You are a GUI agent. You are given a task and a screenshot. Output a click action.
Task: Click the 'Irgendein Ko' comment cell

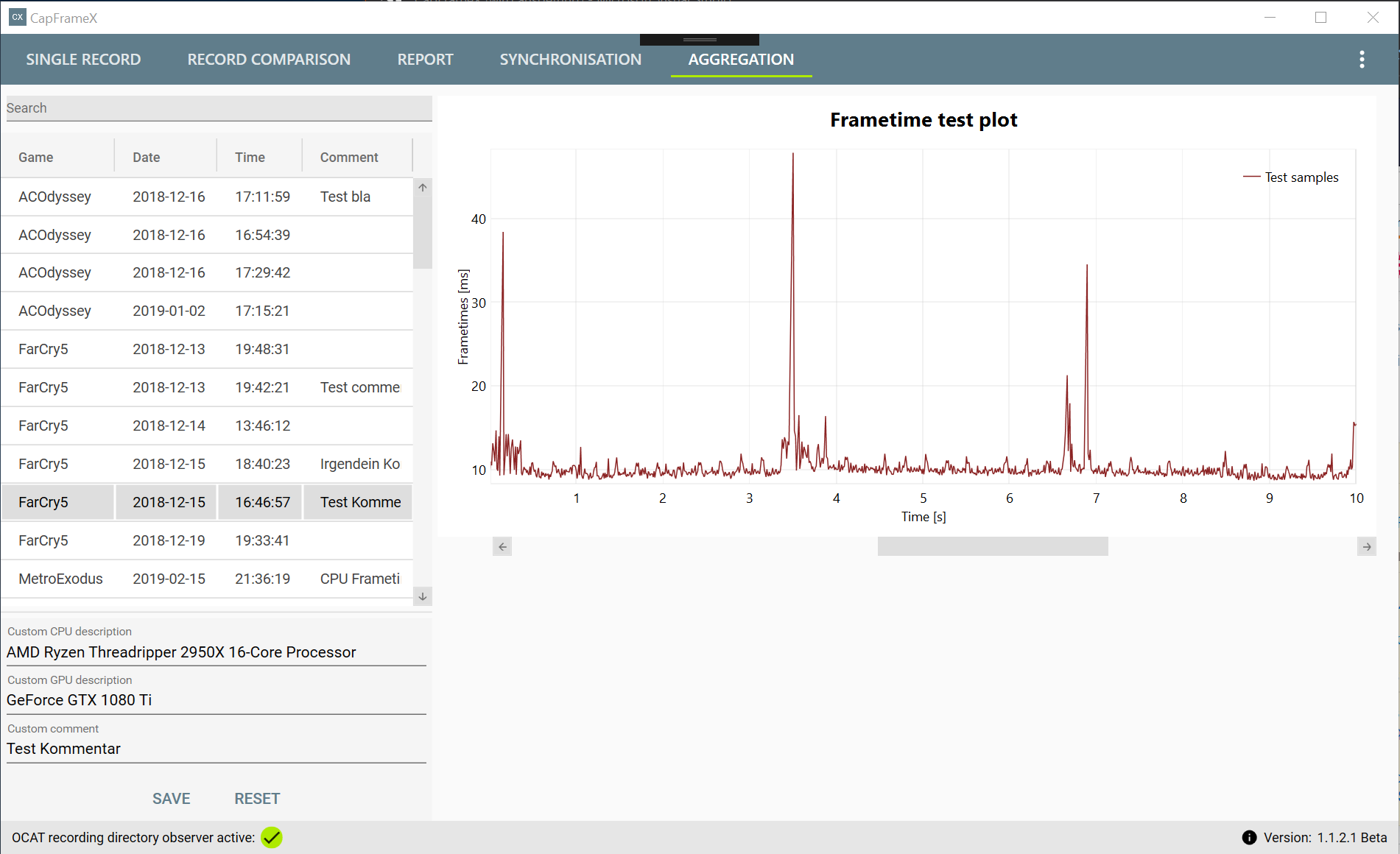click(x=357, y=464)
